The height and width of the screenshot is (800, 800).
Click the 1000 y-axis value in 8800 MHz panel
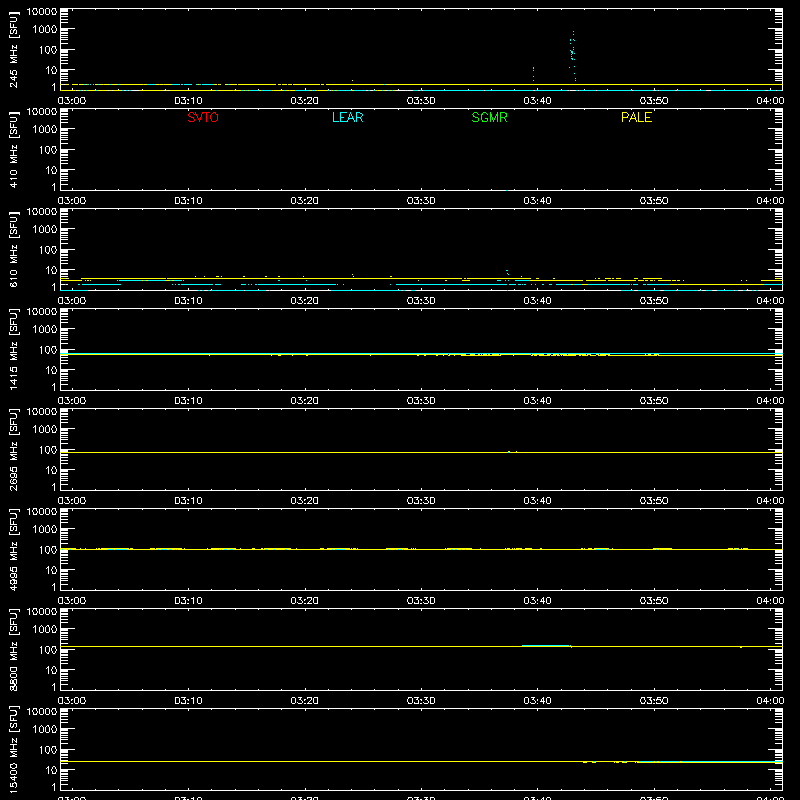pyautogui.click(x=45, y=630)
